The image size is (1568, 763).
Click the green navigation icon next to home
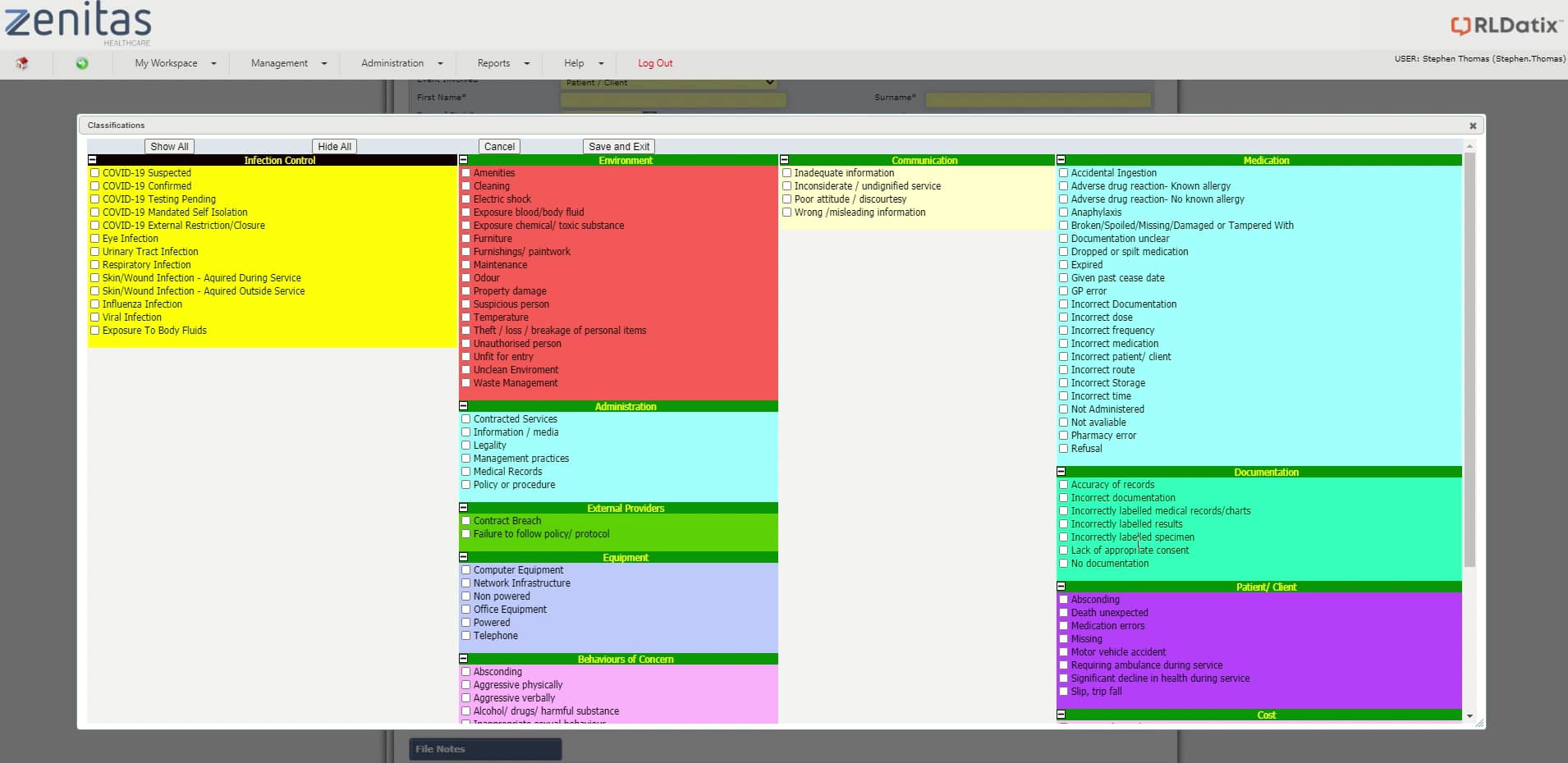(82, 63)
